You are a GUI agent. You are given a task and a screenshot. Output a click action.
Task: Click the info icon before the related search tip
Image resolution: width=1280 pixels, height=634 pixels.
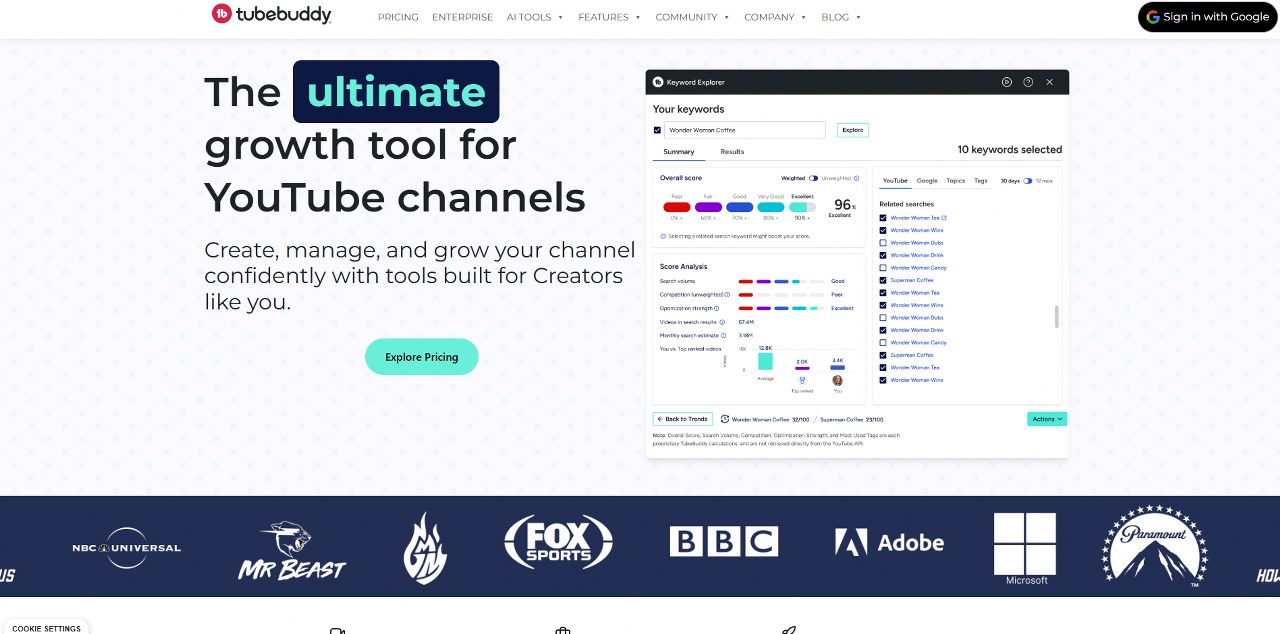(662, 236)
